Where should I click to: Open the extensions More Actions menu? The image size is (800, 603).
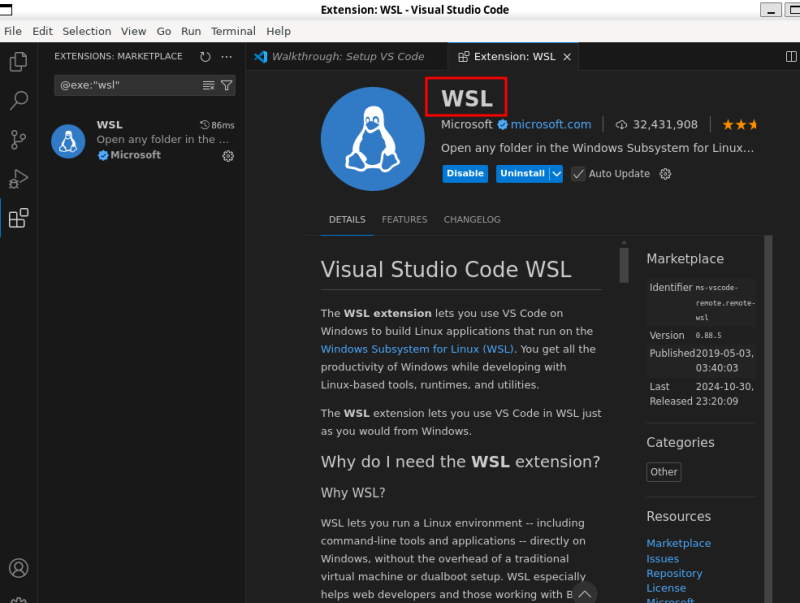click(226, 57)
